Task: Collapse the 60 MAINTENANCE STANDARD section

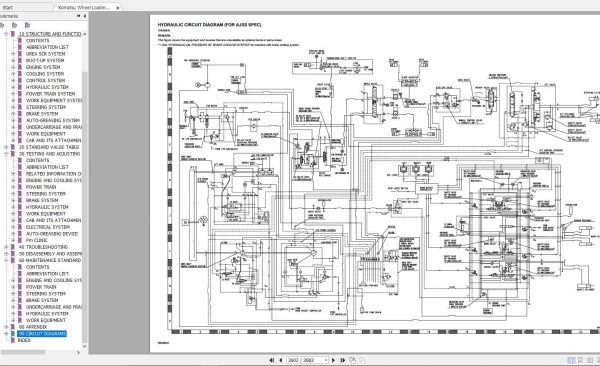Action: click(x=6, y=260)
